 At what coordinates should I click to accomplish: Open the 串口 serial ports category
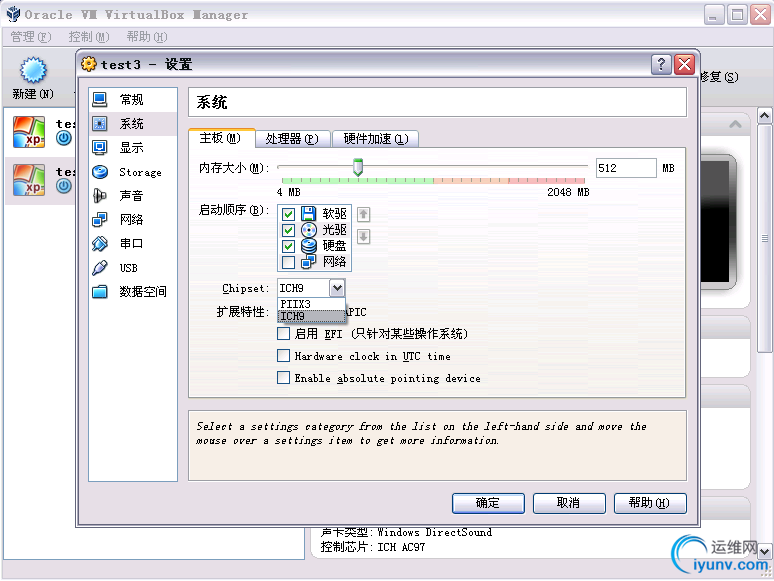[x=132, y=243]
